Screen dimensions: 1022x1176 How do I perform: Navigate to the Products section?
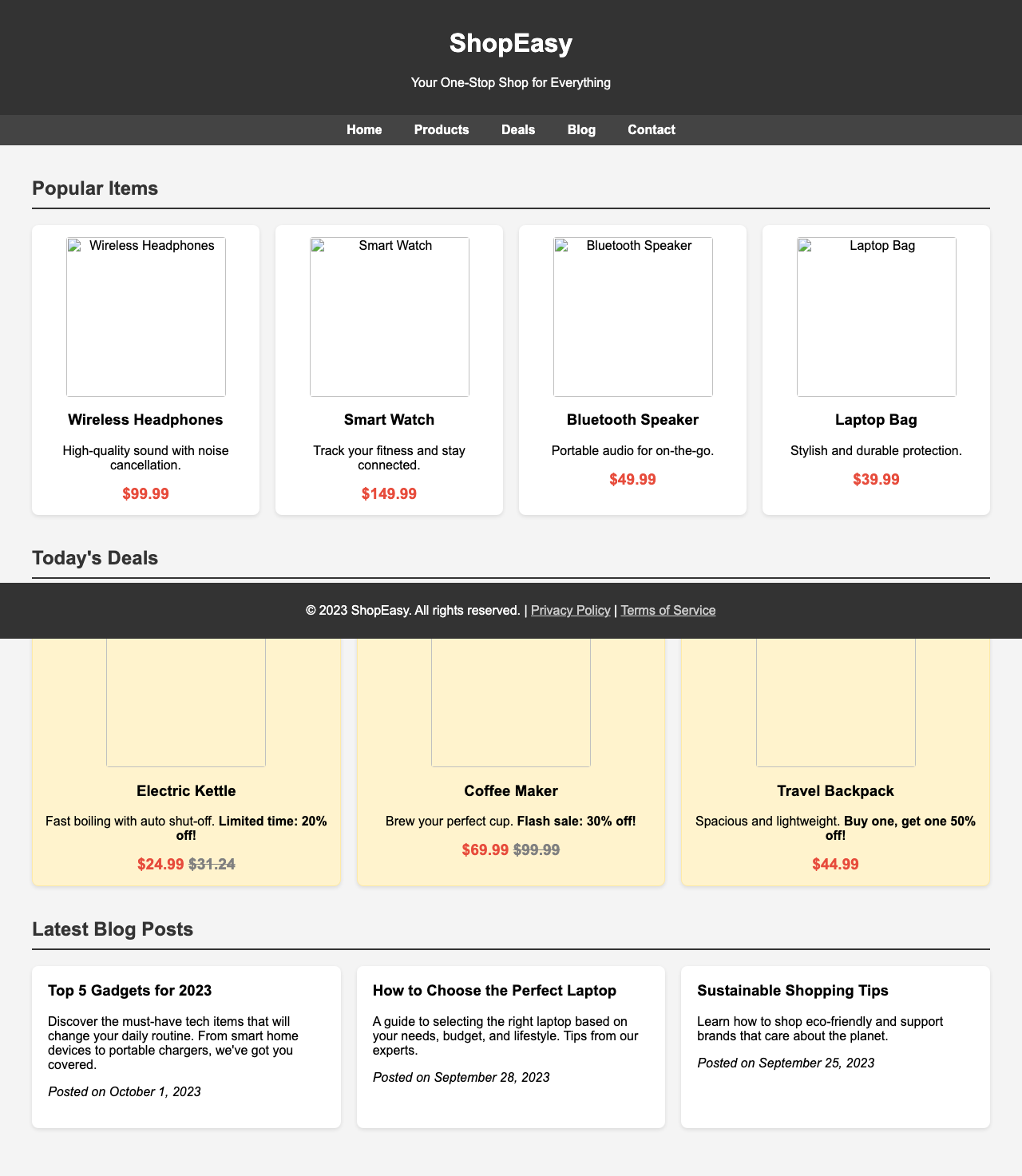pyautogui.click(x=441, y=129)
